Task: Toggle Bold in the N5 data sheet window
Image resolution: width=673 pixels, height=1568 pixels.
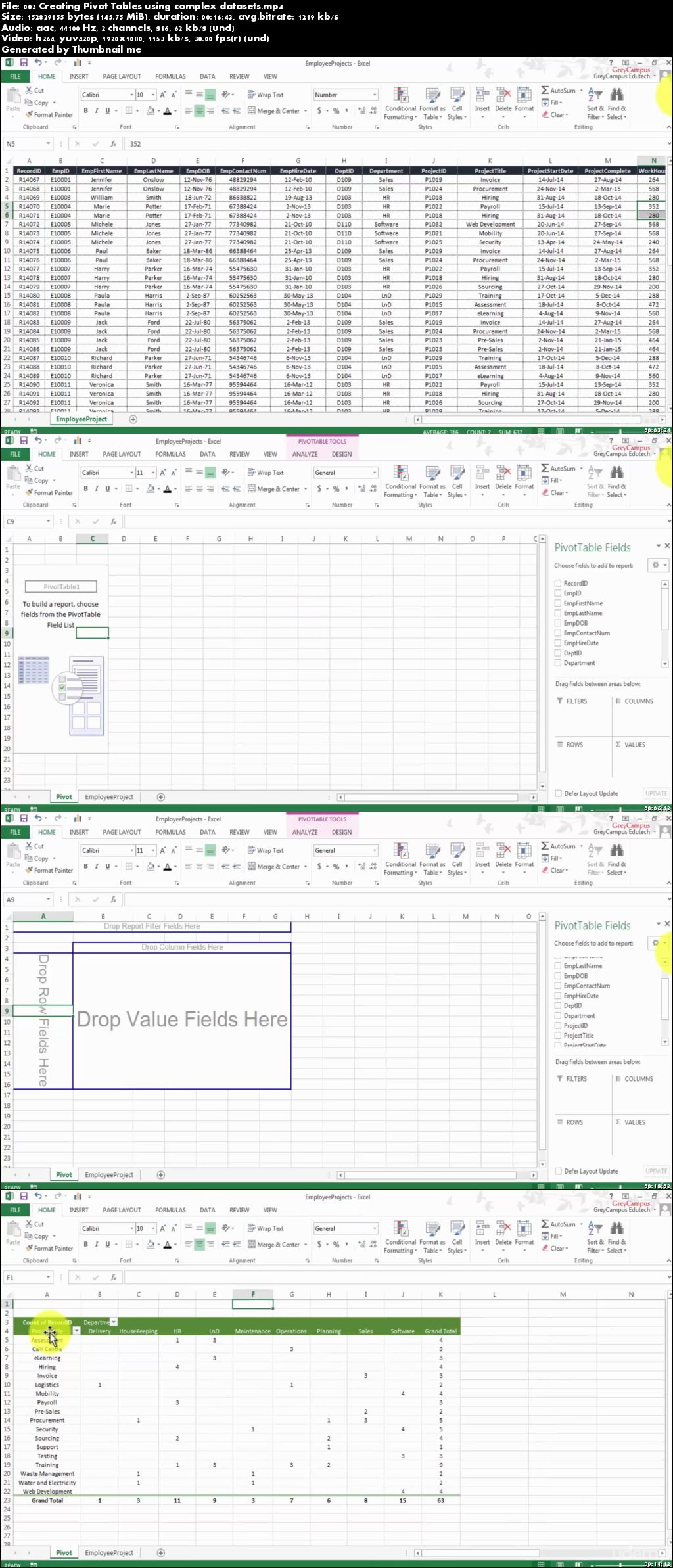Action: click(85, 111)
